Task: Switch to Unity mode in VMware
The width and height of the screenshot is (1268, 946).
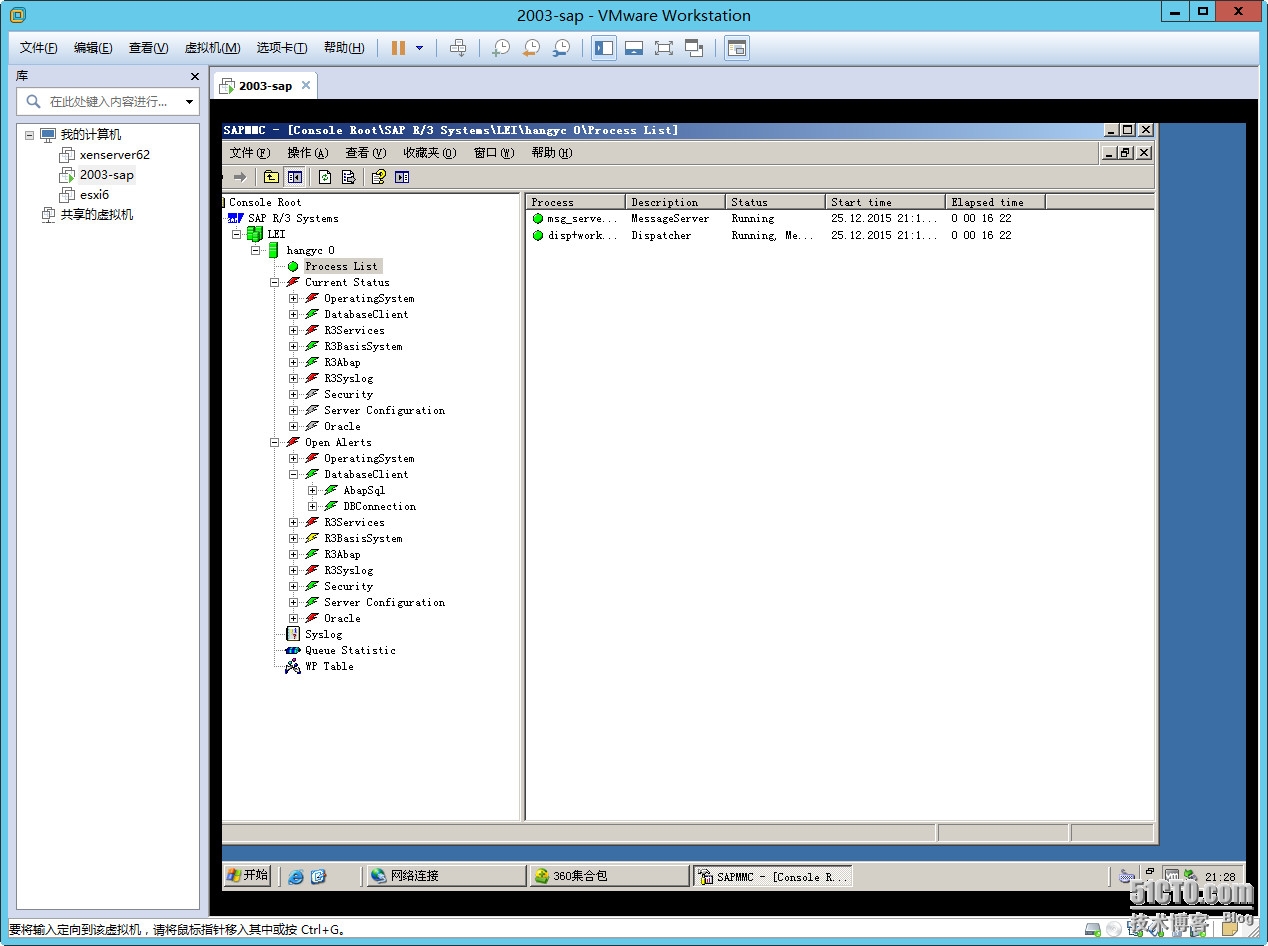Action: click(694, 48)
